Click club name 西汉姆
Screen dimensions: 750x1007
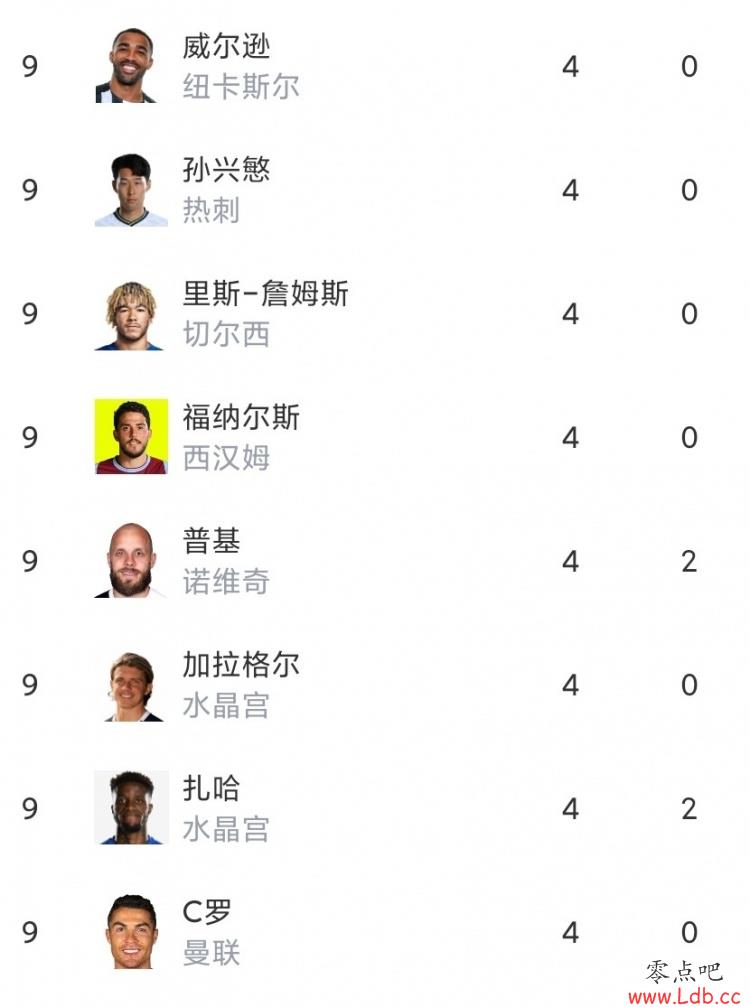click(226, 458)
